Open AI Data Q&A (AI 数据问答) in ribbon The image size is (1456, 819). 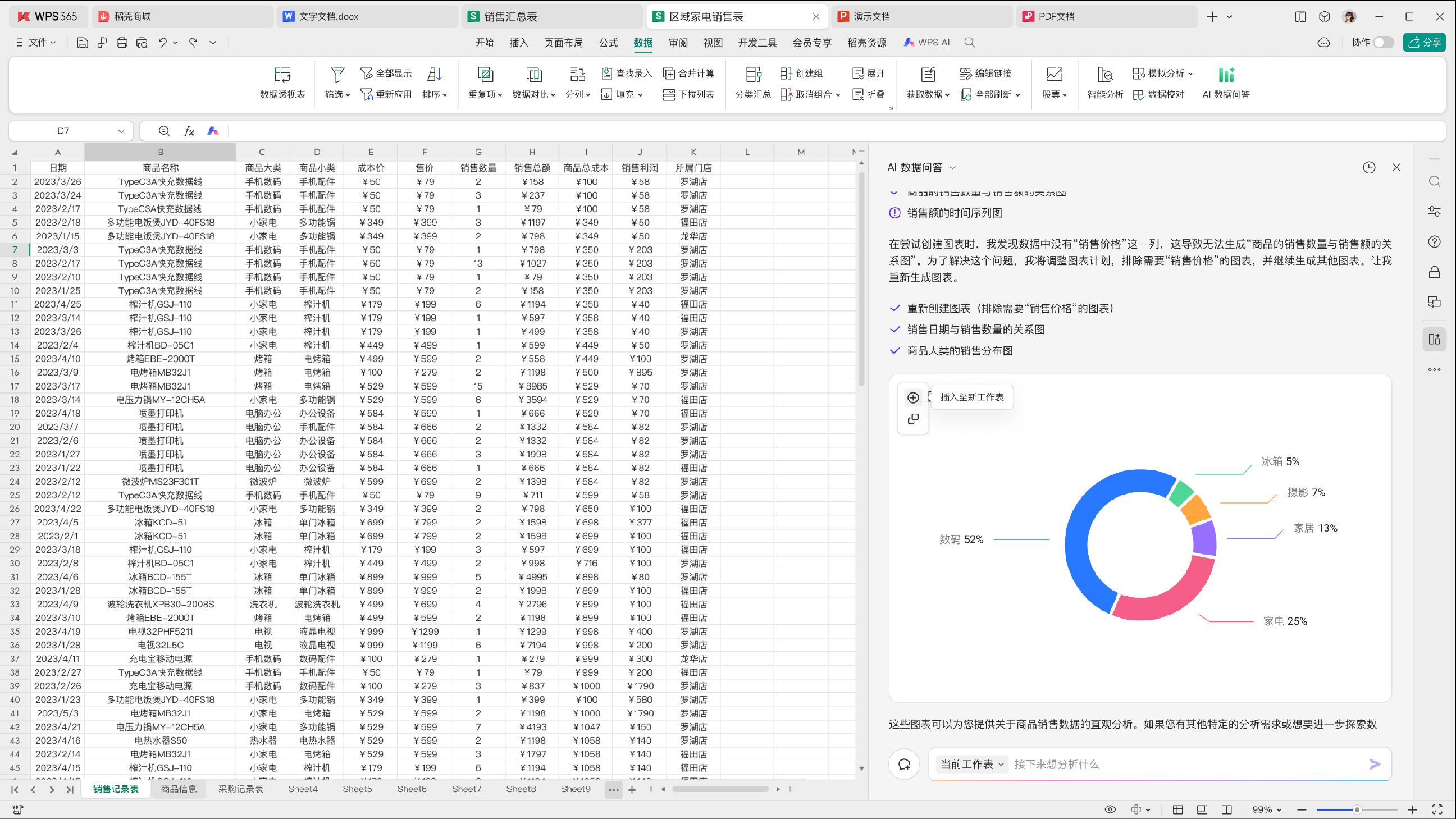1225,83
